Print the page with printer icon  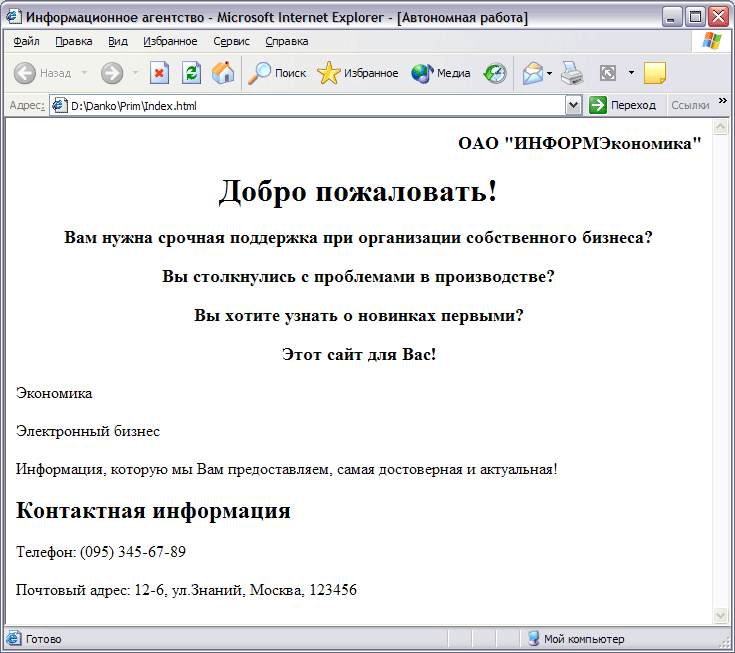click(571, 73)
